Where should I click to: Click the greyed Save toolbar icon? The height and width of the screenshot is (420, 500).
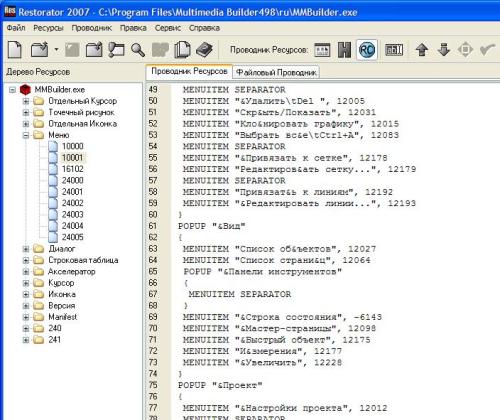click(72, 50)
